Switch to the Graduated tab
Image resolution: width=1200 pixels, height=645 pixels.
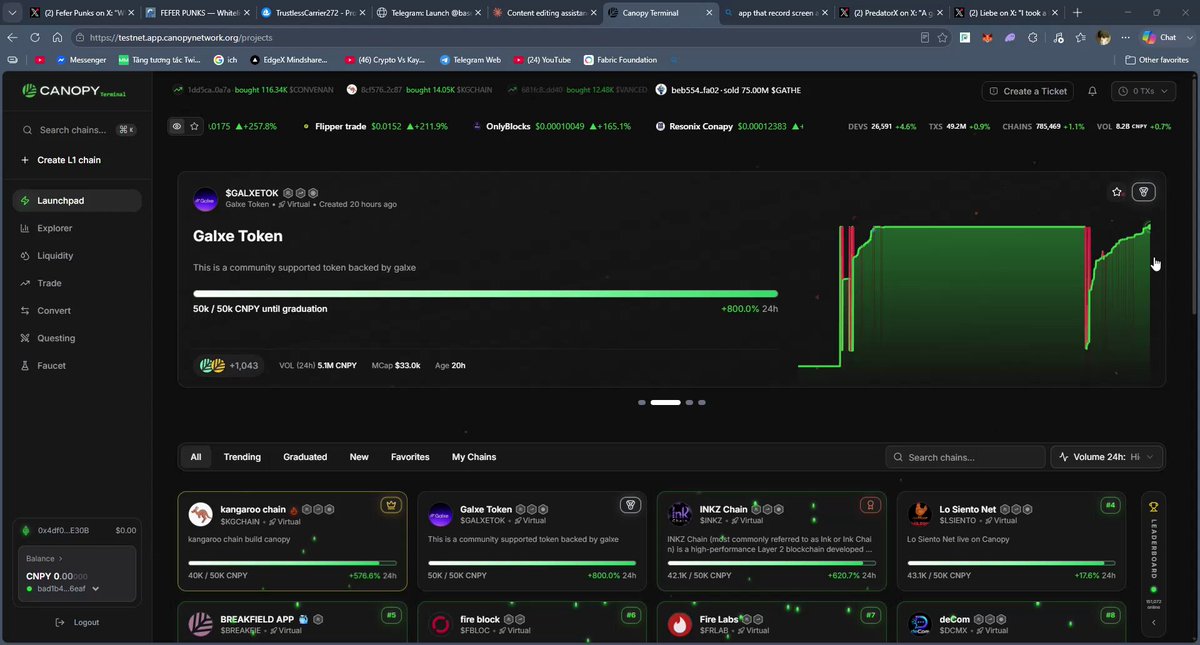(305, 457)
